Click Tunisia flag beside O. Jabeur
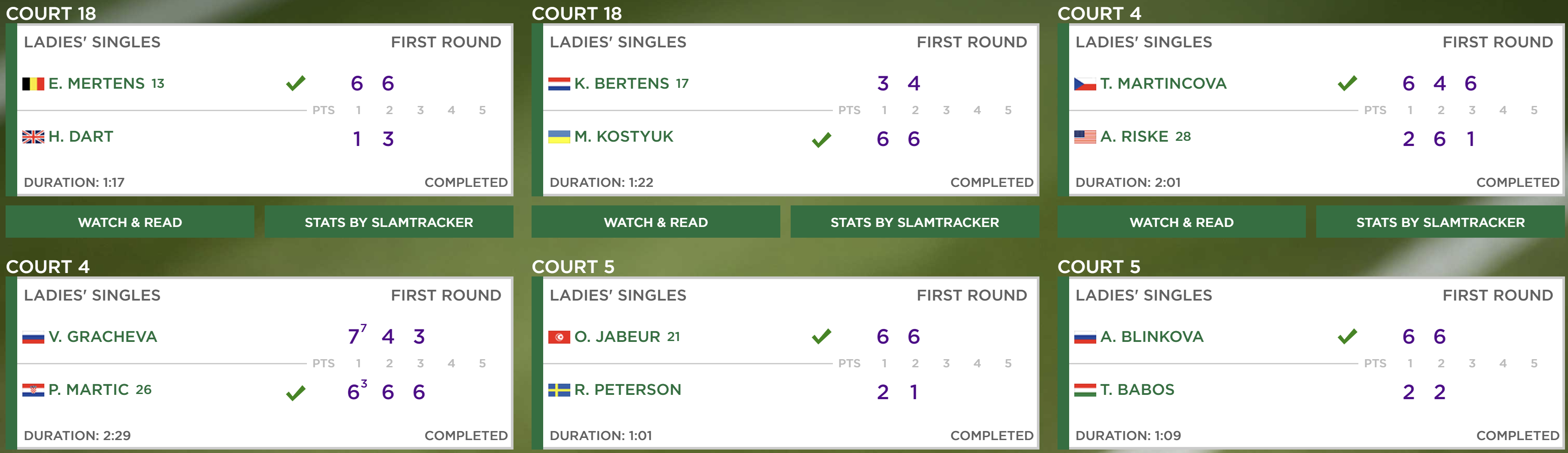Screen dimensions: 1568x453 pos(559,337)
